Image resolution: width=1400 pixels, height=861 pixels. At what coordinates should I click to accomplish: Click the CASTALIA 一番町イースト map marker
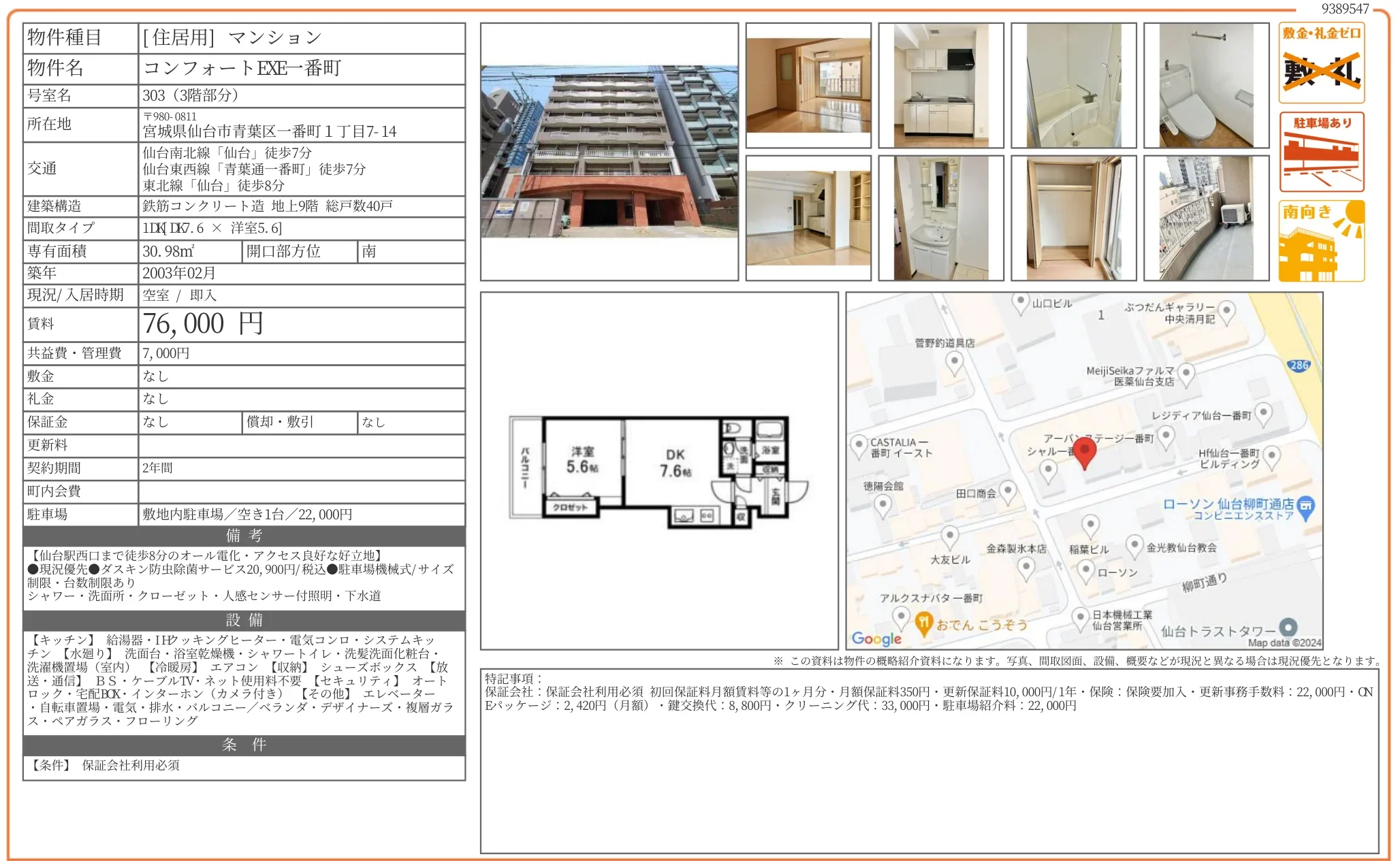point(859,446)
